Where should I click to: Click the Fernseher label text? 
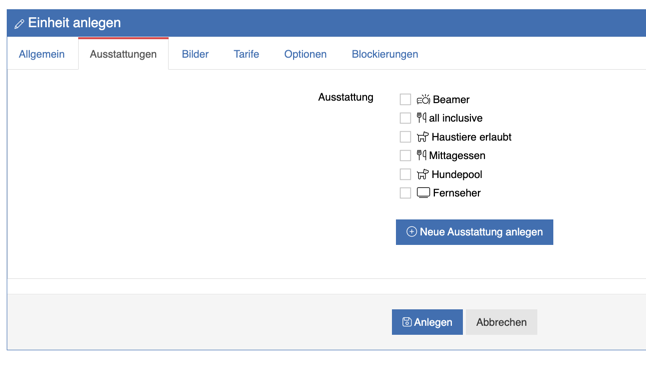pyautogui.click(x=457, y=193)
